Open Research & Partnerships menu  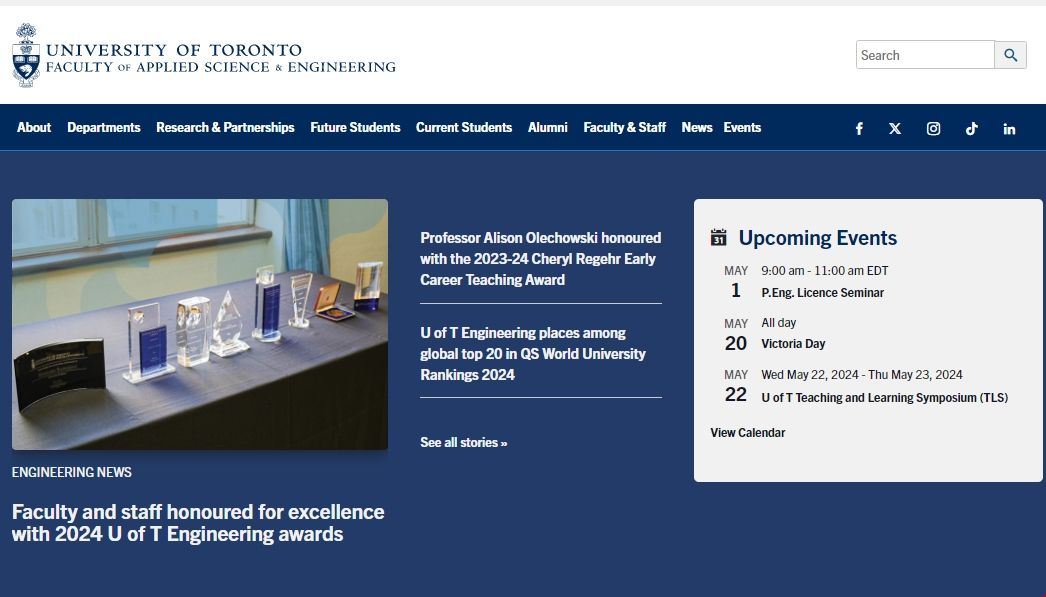coord(225,127)
